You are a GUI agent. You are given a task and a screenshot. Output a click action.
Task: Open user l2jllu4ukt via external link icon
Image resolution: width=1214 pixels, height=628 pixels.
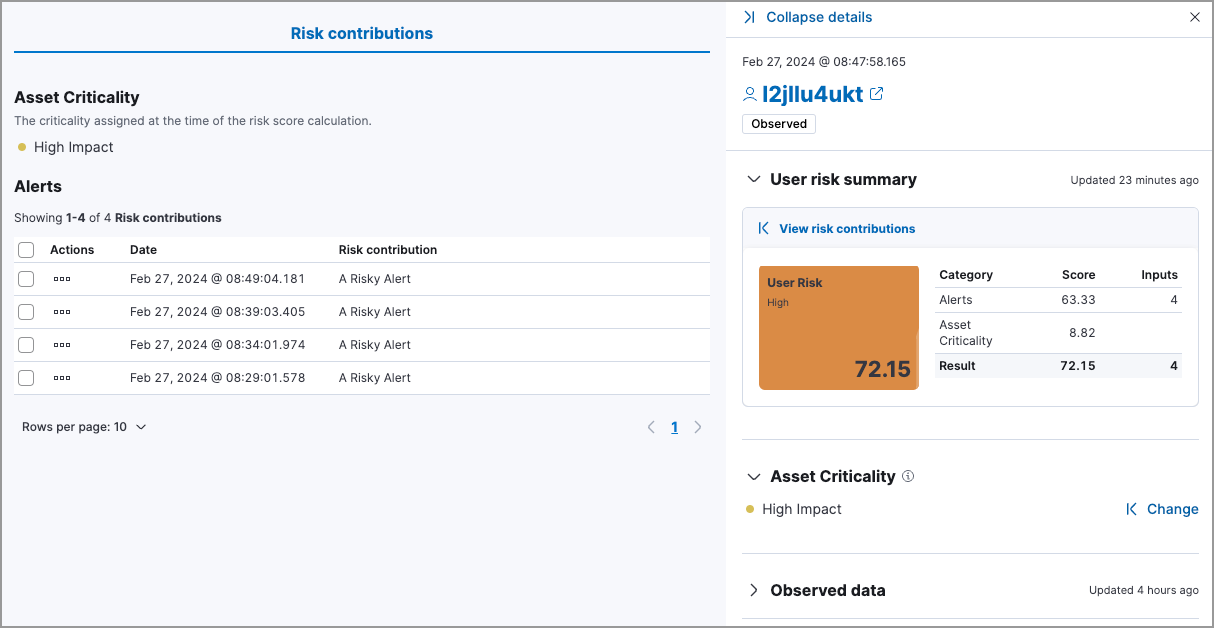pos(877,94)
